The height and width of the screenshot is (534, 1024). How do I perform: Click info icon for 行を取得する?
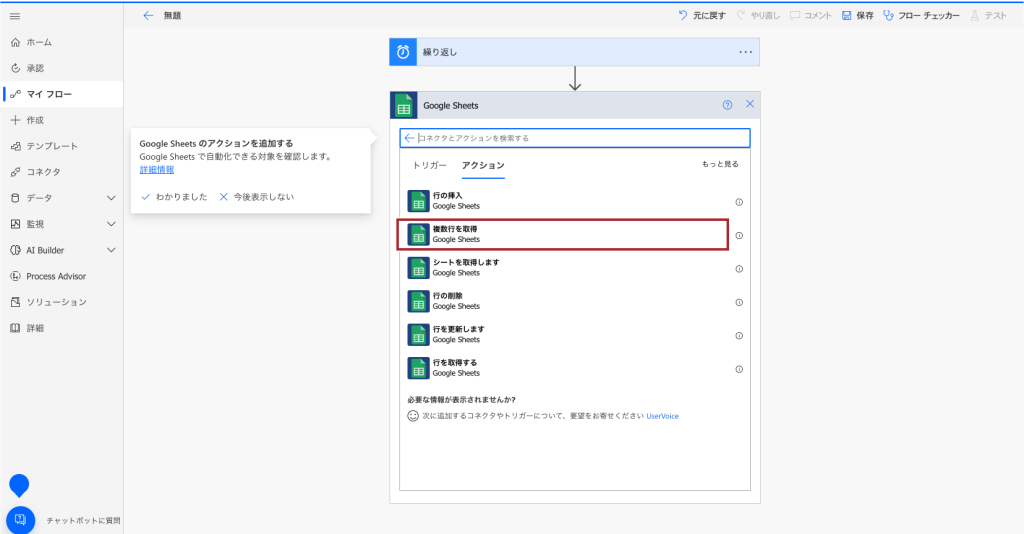pos(739,369)
